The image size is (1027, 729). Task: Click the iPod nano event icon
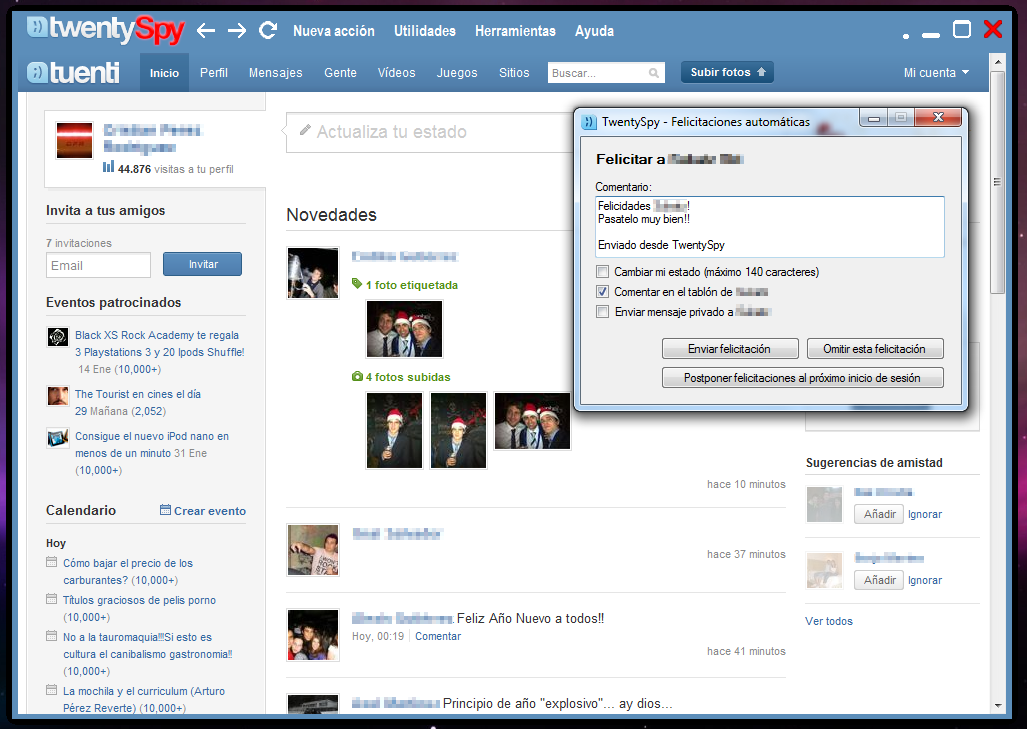click(58, 438)
